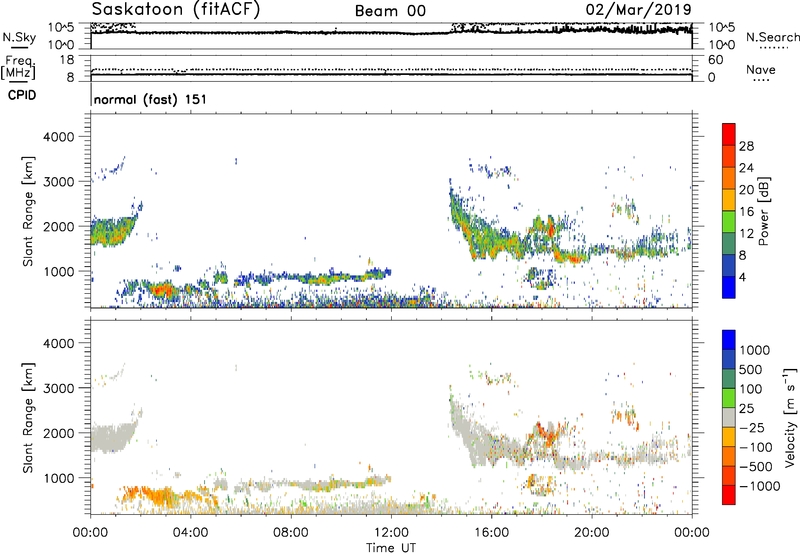Click '1000' tick on power panel
The height and width of the screenshot is (554, 800).
pos(59,271)
